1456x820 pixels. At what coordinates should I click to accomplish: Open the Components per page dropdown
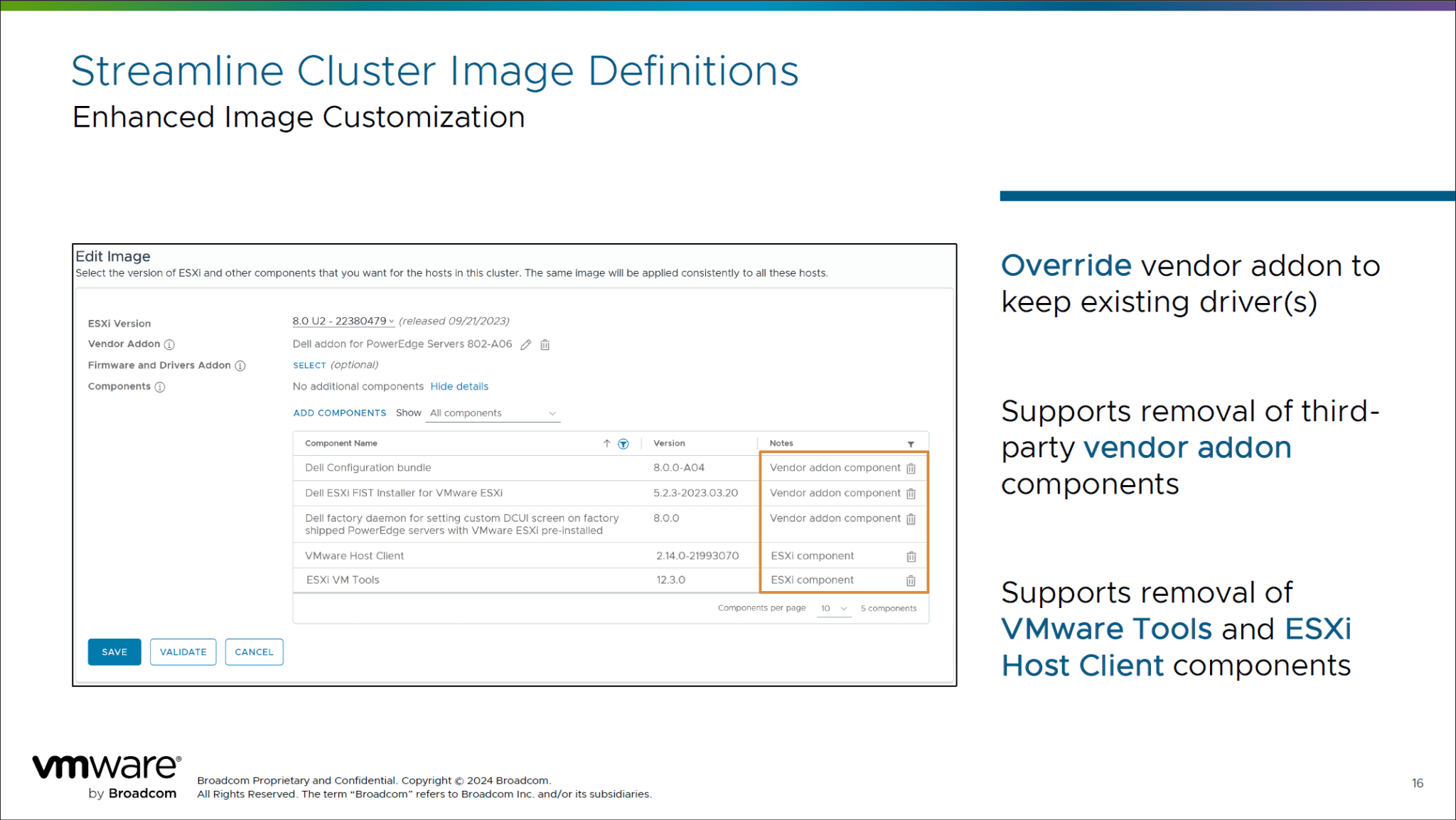click(833, 609)
